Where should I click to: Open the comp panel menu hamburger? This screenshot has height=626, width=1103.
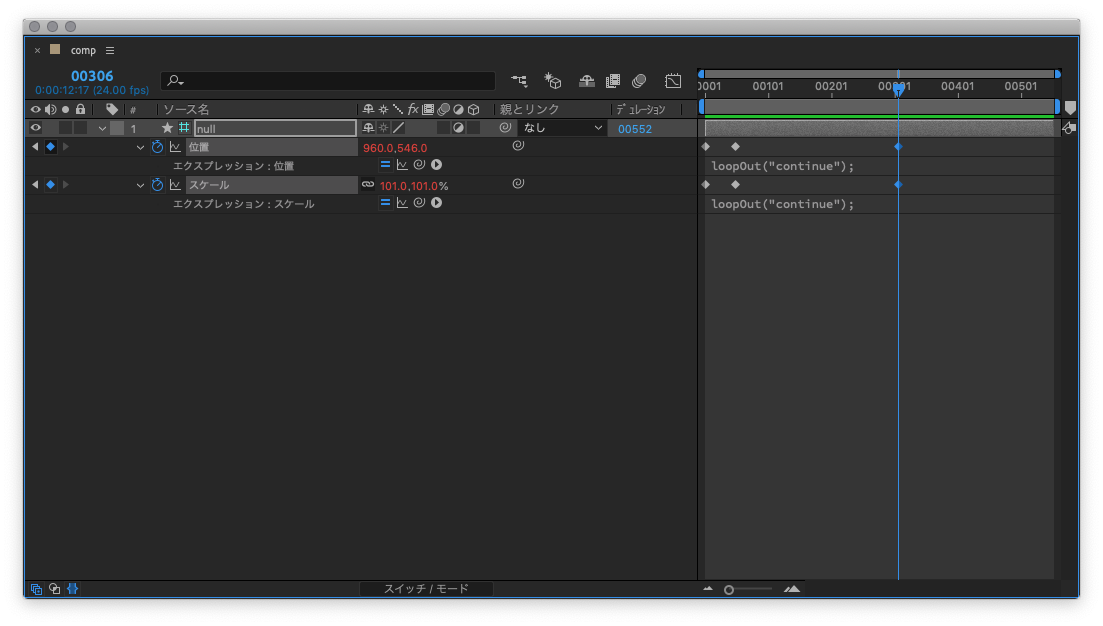[110, 51]
